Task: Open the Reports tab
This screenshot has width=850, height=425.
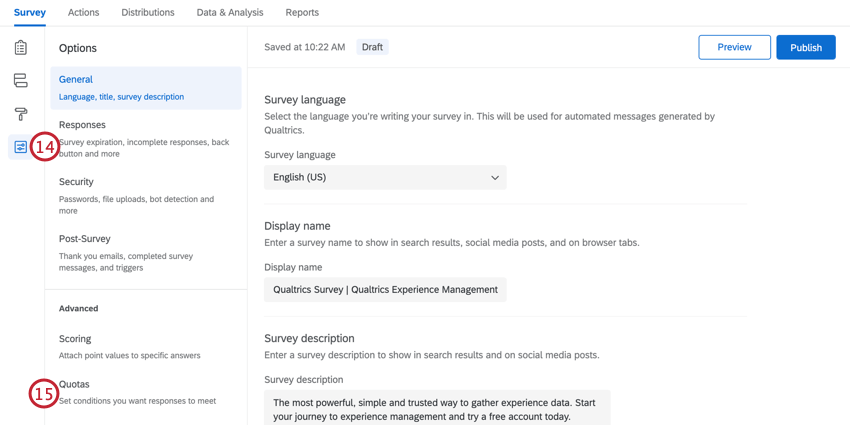Action: pos(302,13)
